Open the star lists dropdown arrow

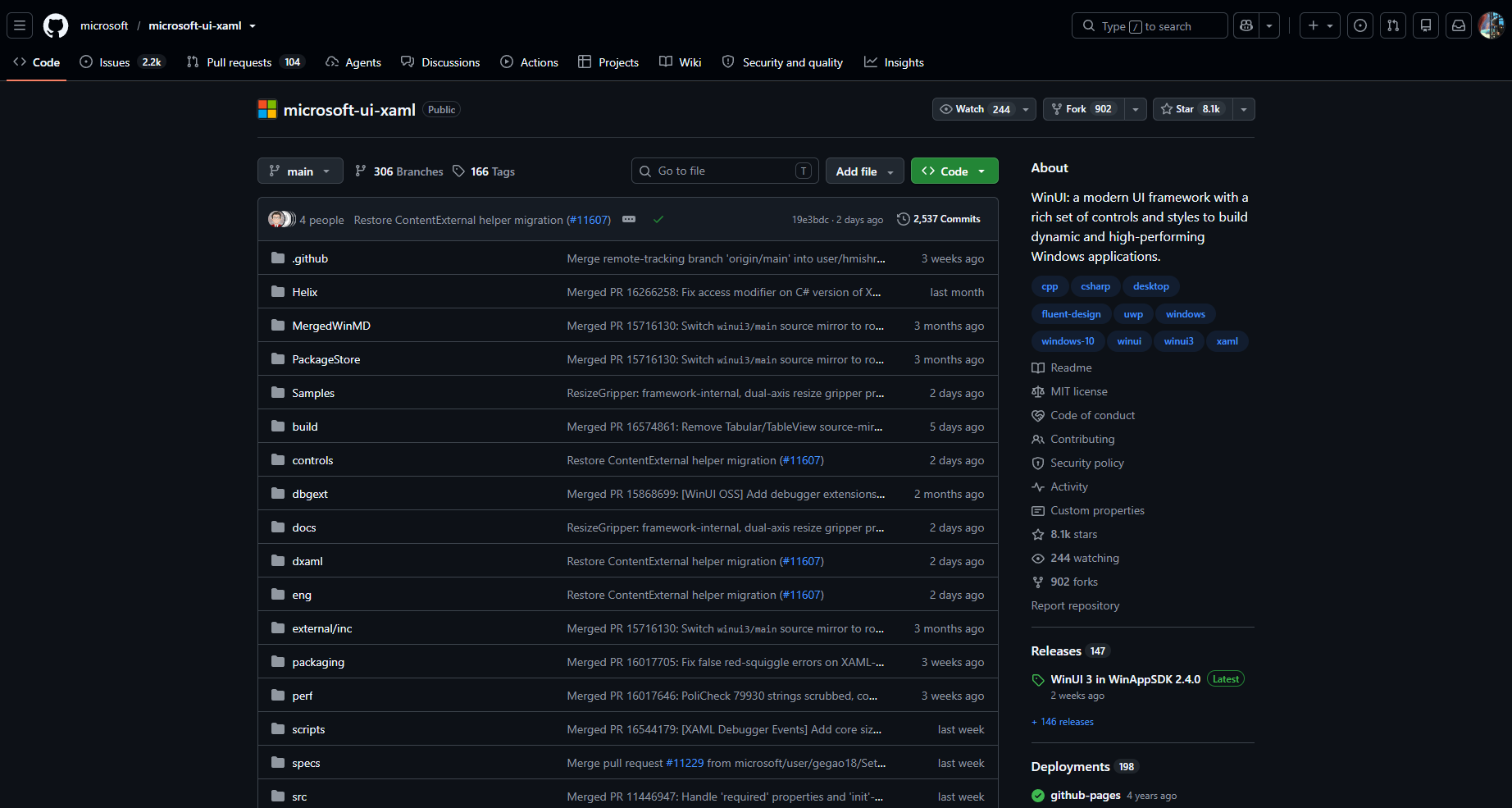(1244, 109)
